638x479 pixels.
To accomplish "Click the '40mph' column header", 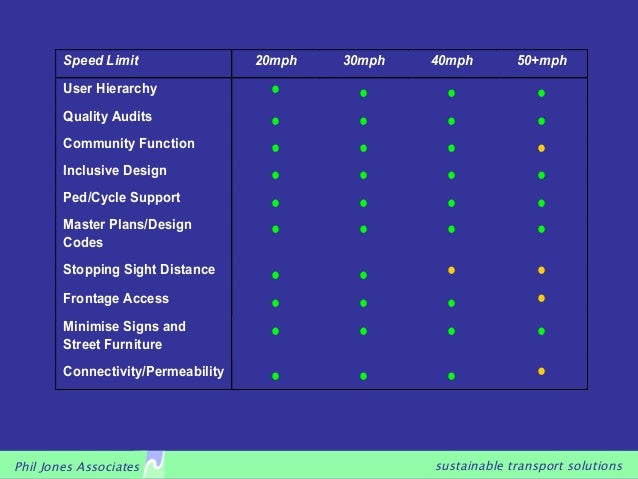I will [x=452, y=61].
